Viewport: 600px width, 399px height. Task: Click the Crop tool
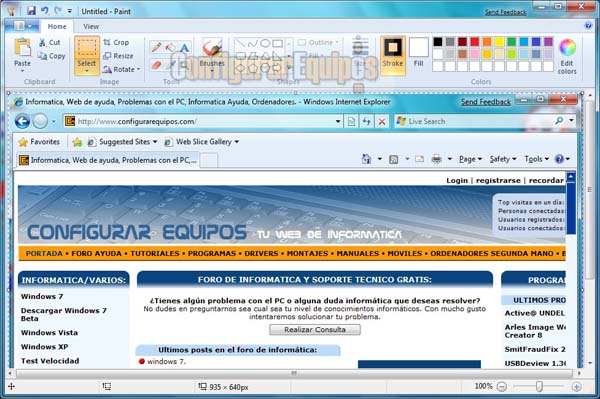click(116, 42)
